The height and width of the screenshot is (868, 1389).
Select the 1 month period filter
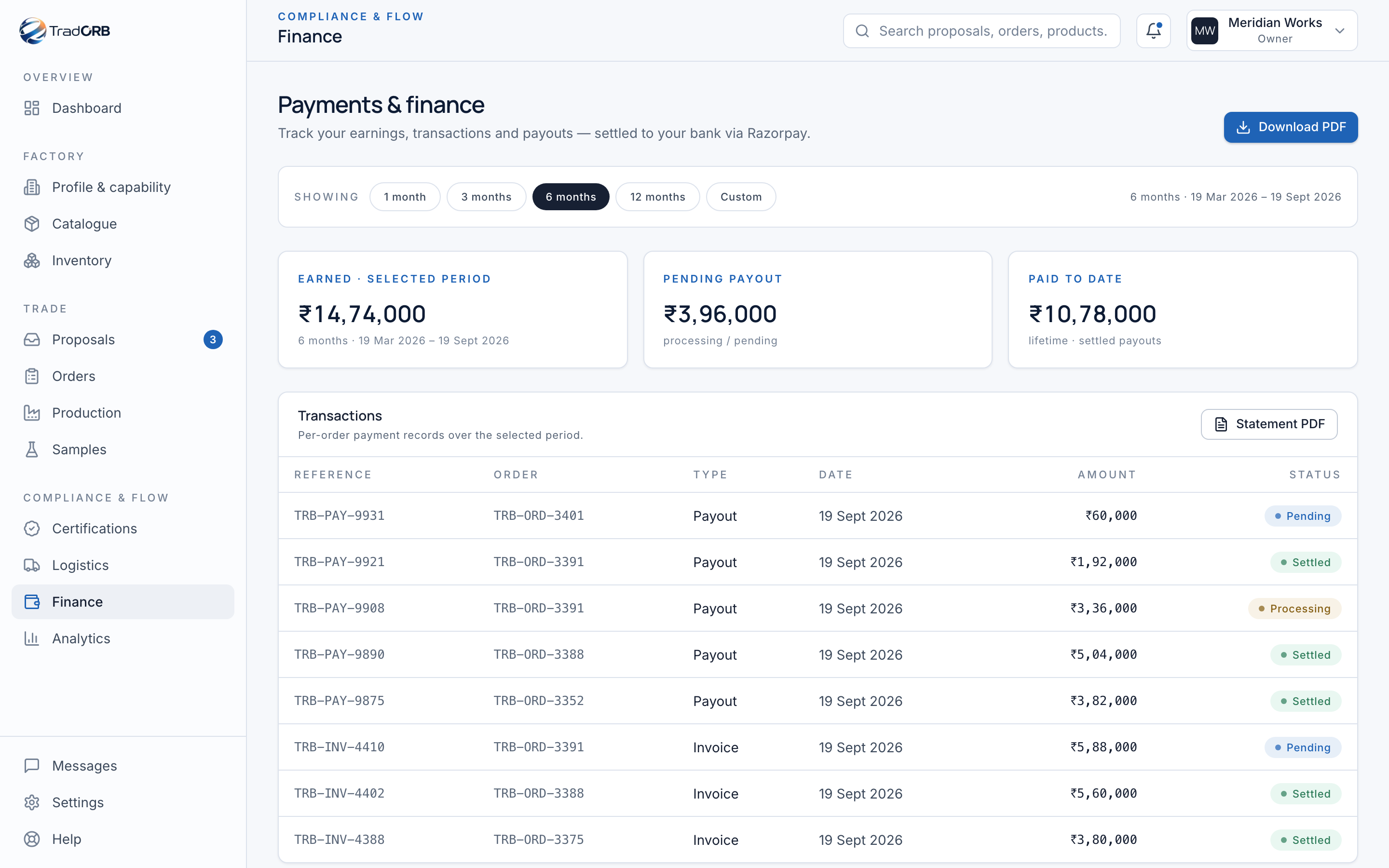click(x=405, y=197)
